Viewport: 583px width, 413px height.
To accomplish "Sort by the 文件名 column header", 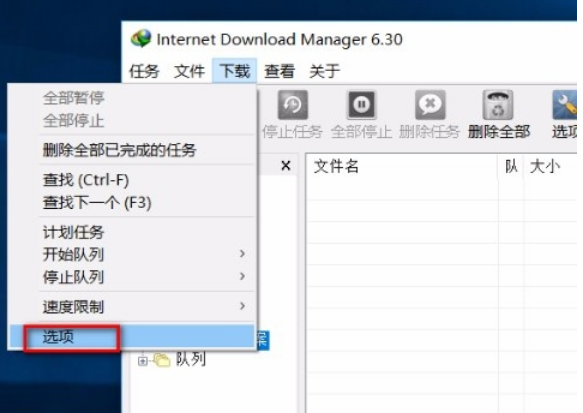I will 402,166.
